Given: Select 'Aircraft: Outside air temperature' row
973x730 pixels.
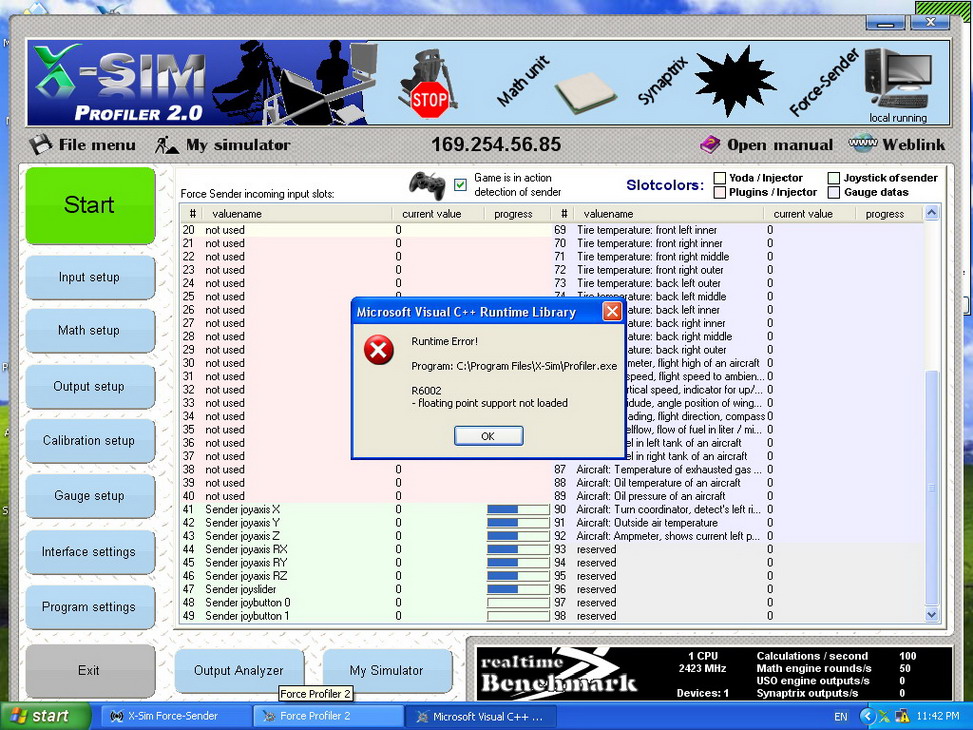Looking at the screenshot, I should click(x=737, y=523).
